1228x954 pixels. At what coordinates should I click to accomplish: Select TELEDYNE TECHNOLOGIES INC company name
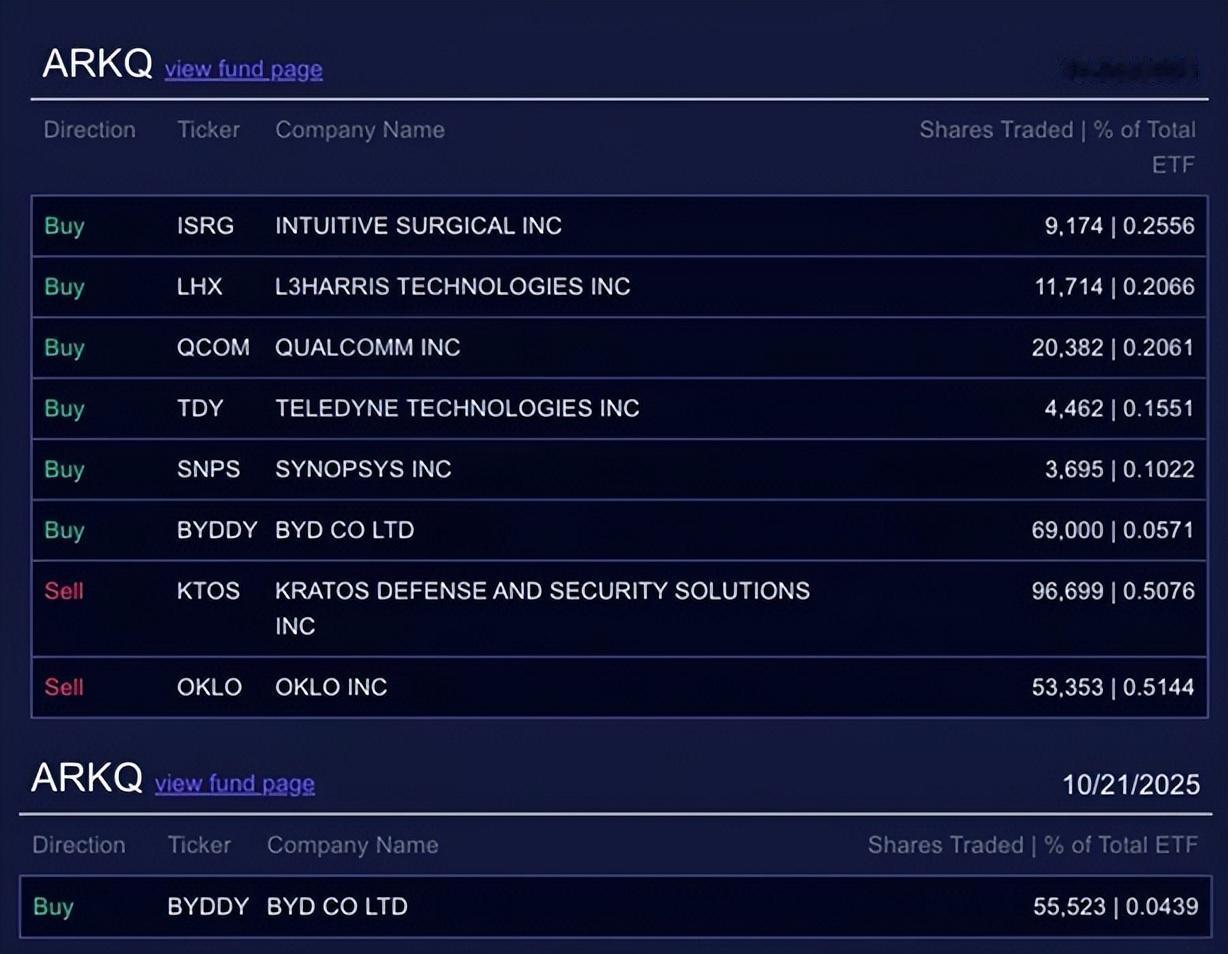pos(457,409)
